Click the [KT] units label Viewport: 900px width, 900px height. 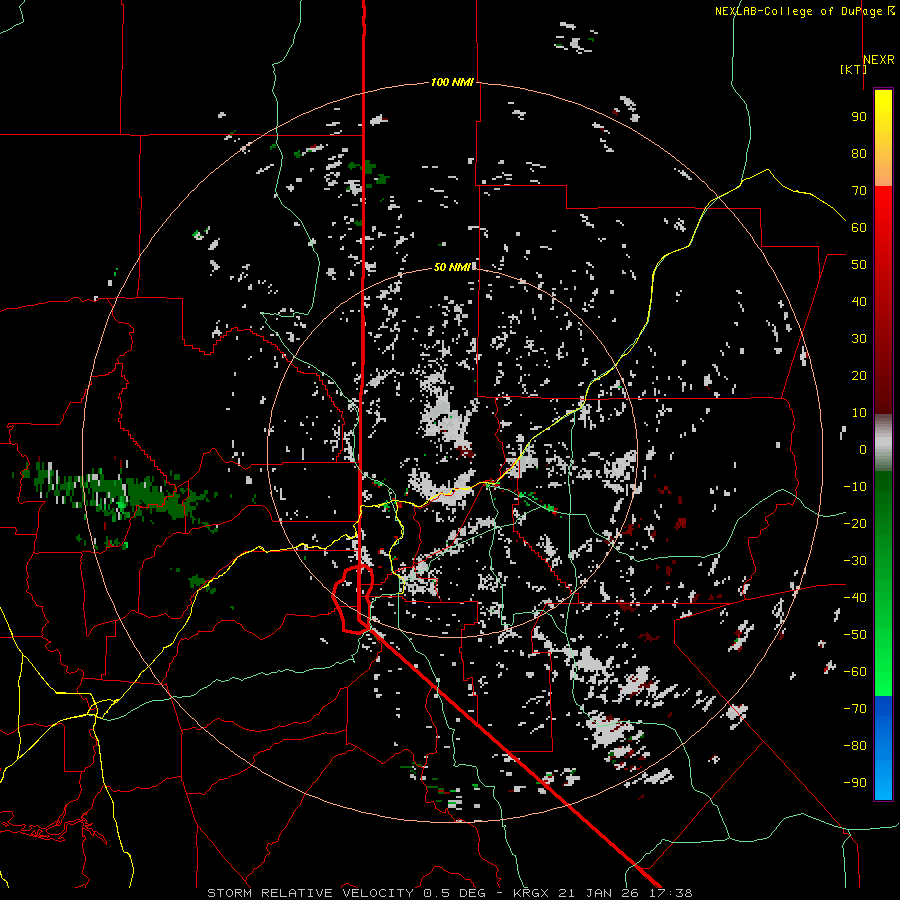tap(853, 69)
